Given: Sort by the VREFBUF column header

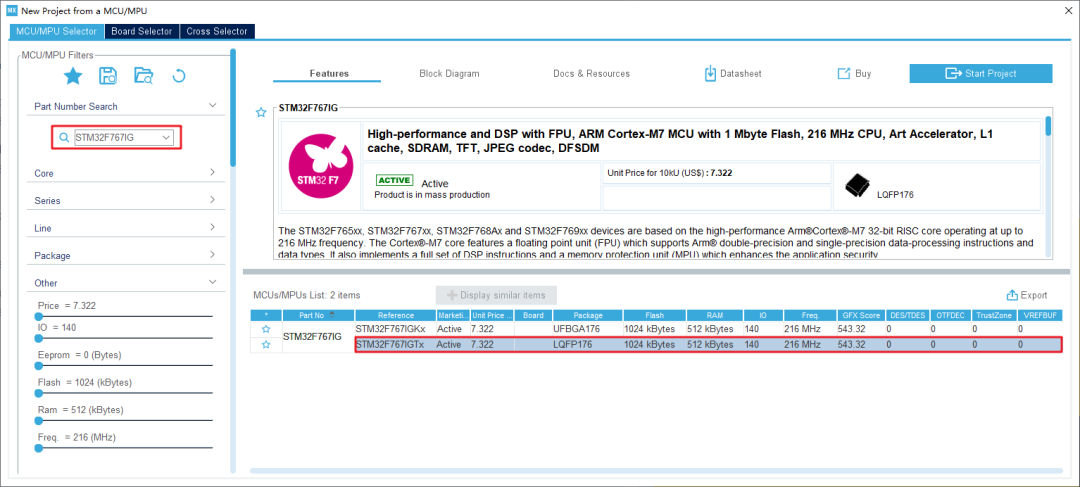Looking at the screenshot, I should [1040, 315].
